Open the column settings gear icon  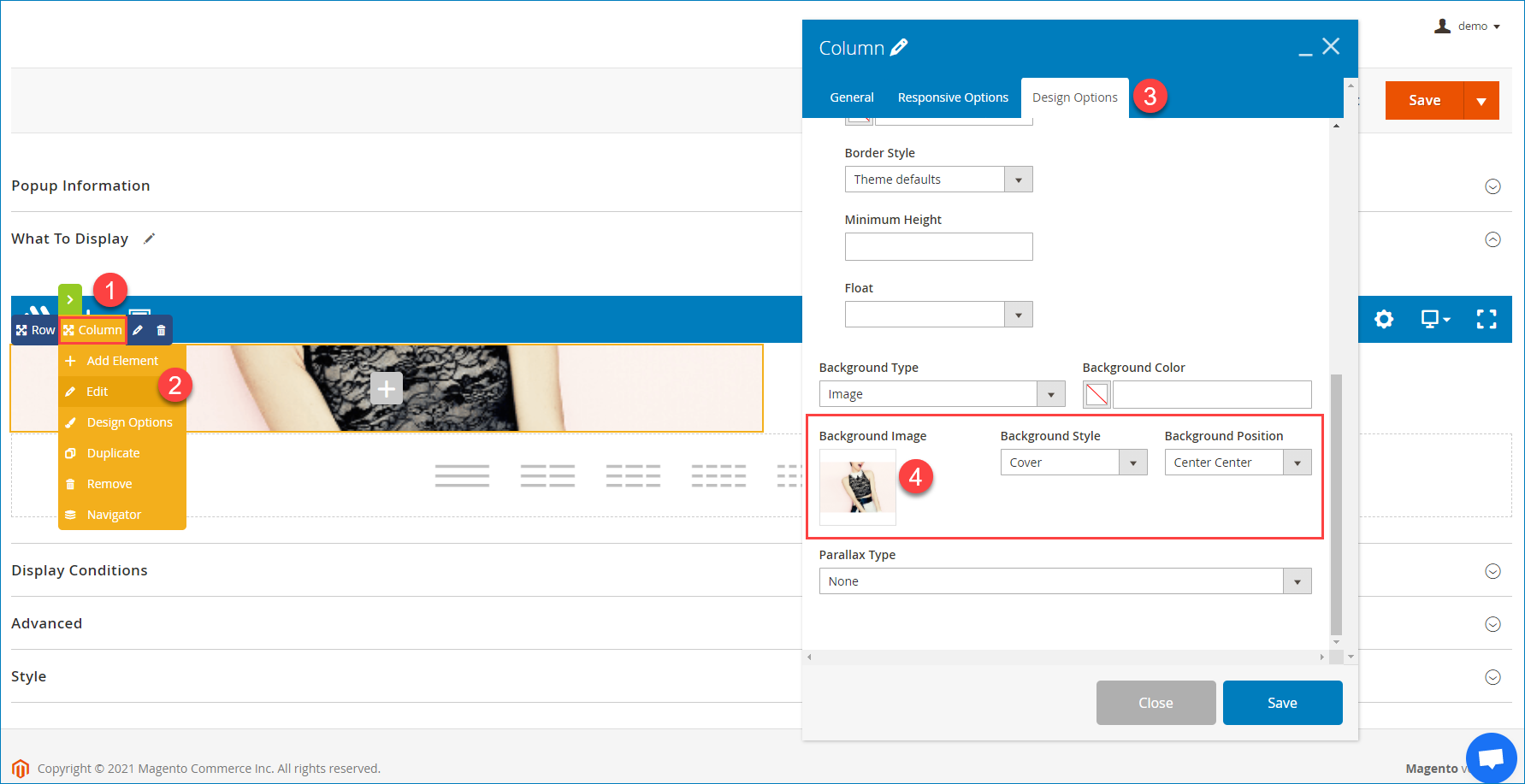1385,319
